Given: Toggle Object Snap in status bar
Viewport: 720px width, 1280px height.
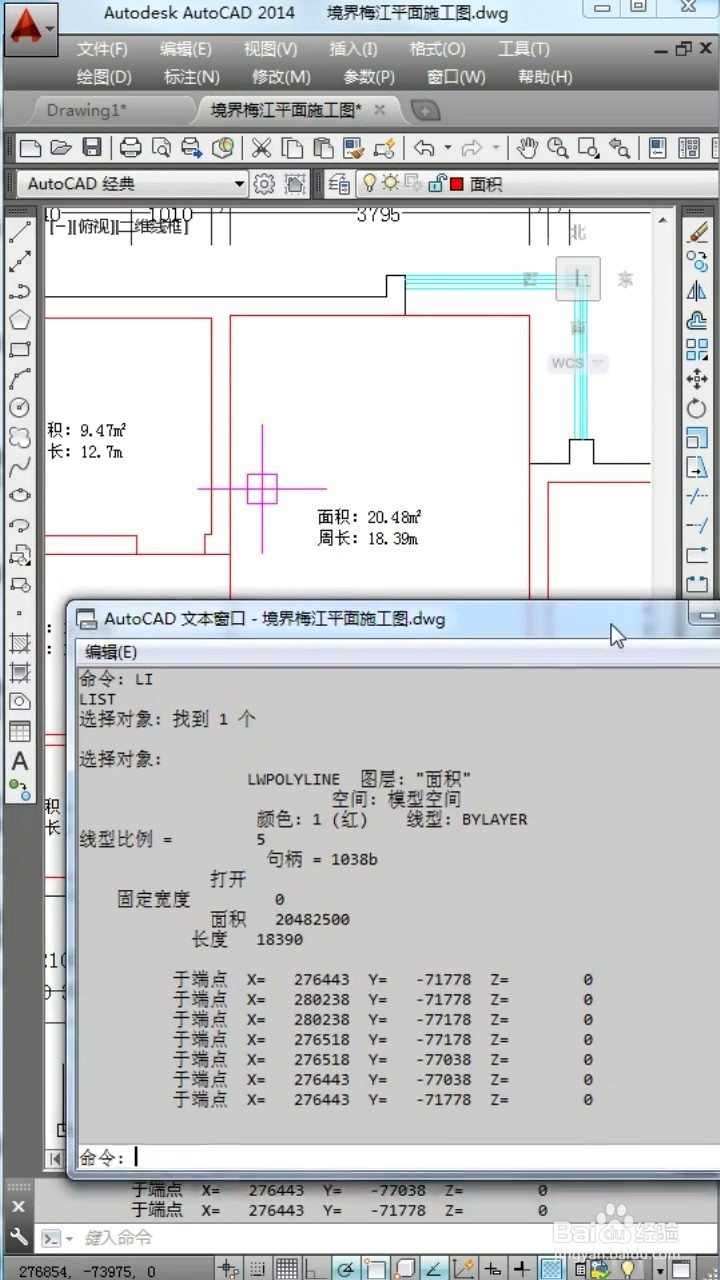Looking at the screenshot, I should point(376,1270).
